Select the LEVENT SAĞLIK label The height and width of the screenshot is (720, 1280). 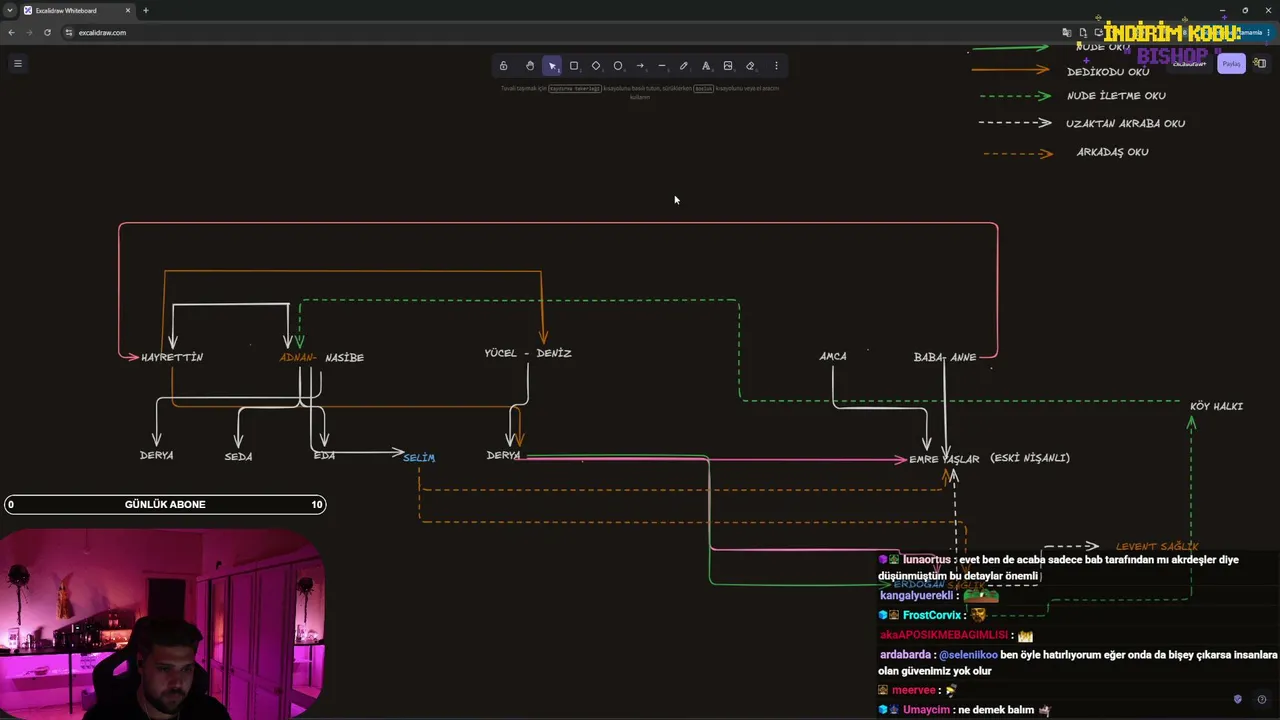coord(1157,546)
